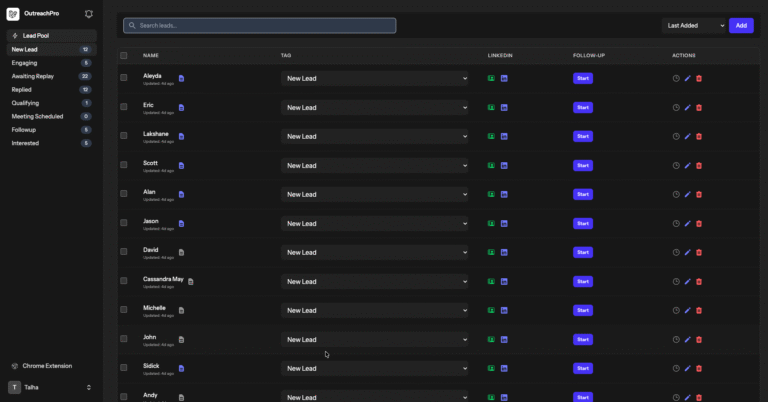The width and height of the screenshot is (768, 402).
Task: Open the Qualifying leads list
Action: (51, 103)
